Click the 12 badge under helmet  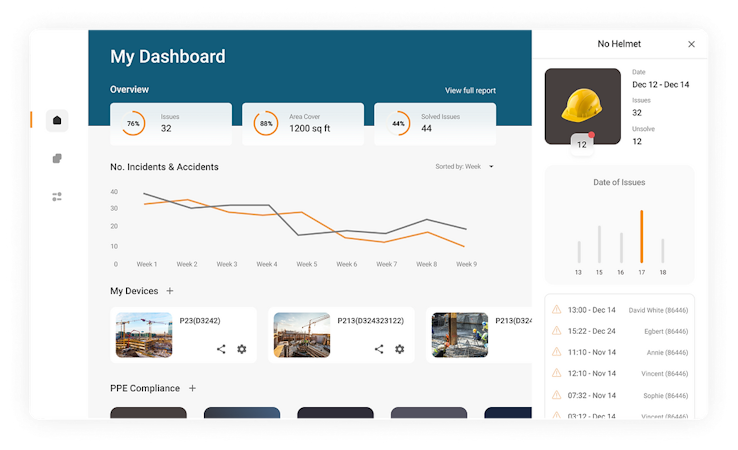[582, 145]
